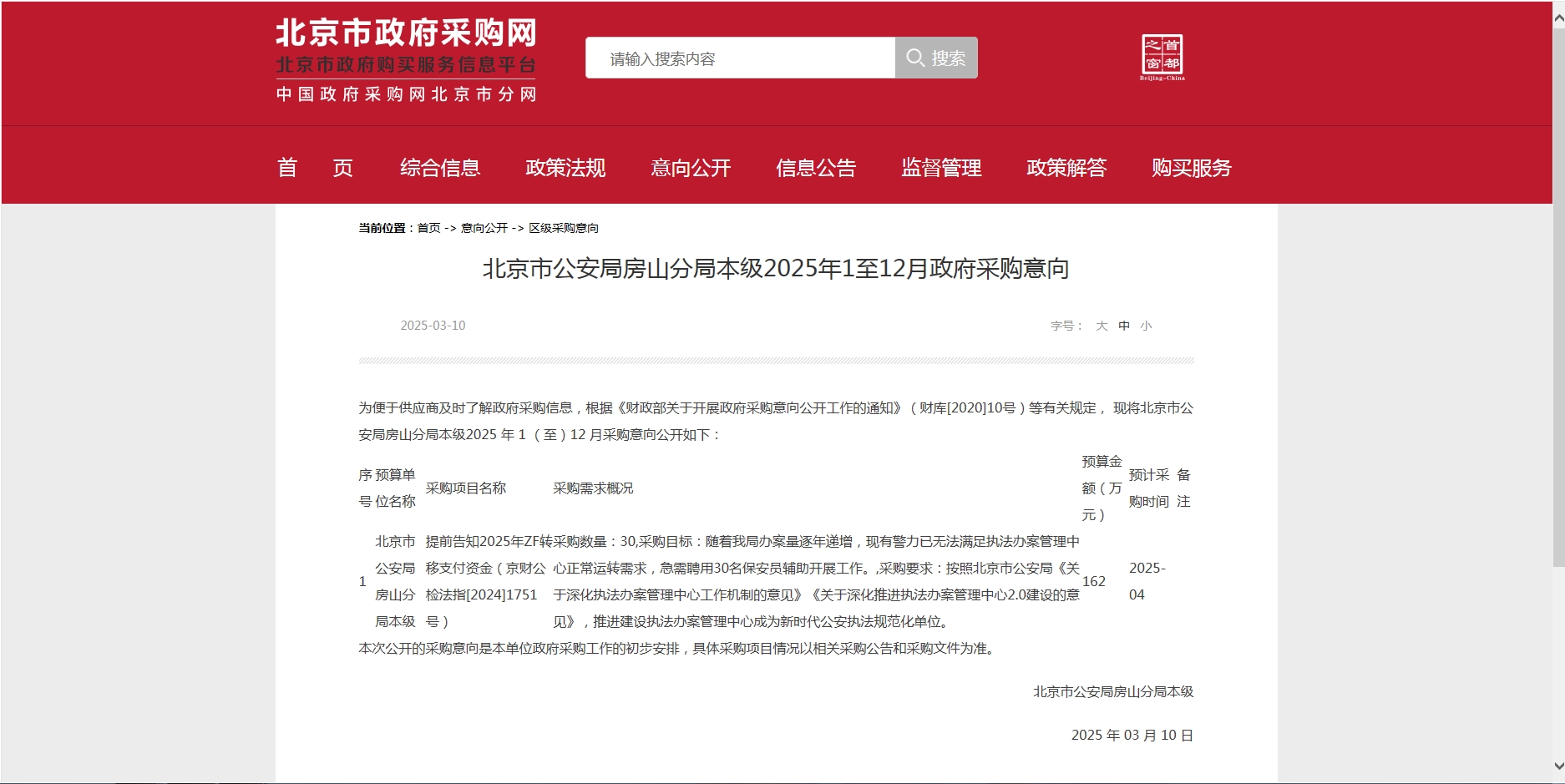Screen dimensions: 1565x784
Task: Click the 采购需求概况 column header
Action: coord(593,488)
